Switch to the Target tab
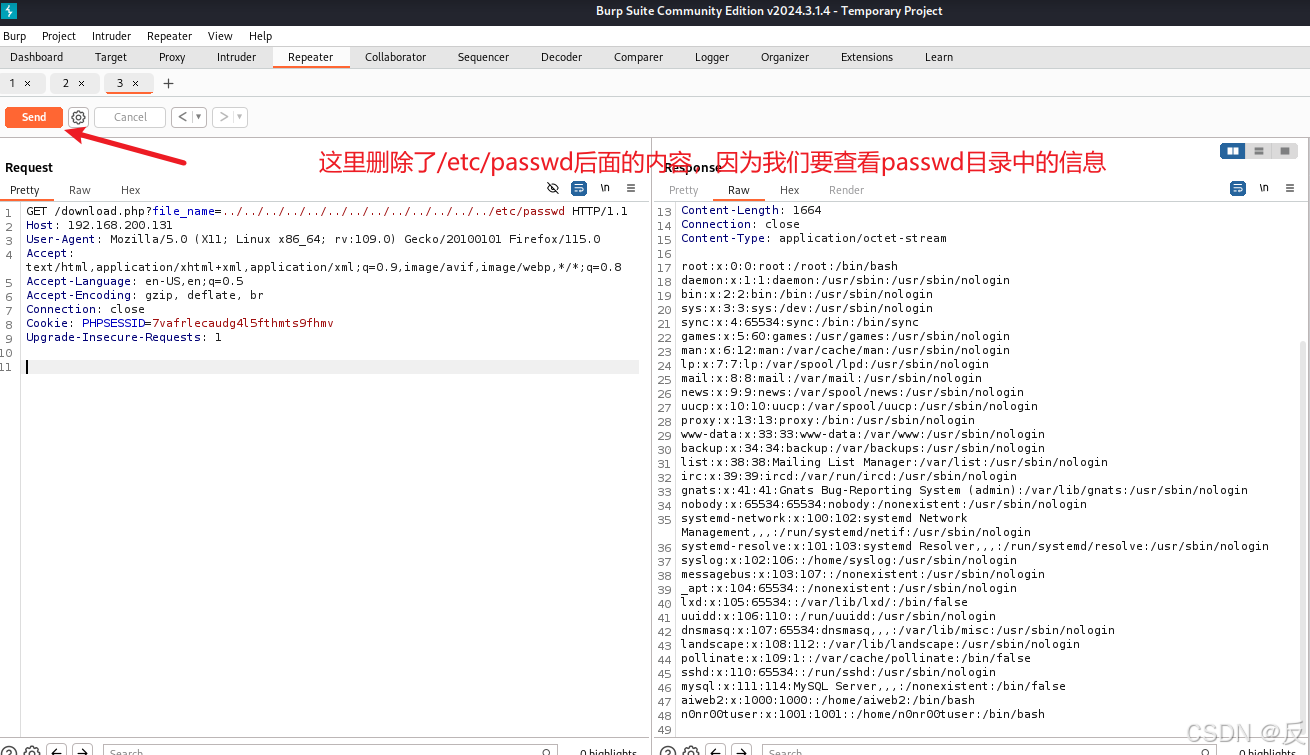The height and width of the screenshot is (755, 1310). (x=111, y=57)
